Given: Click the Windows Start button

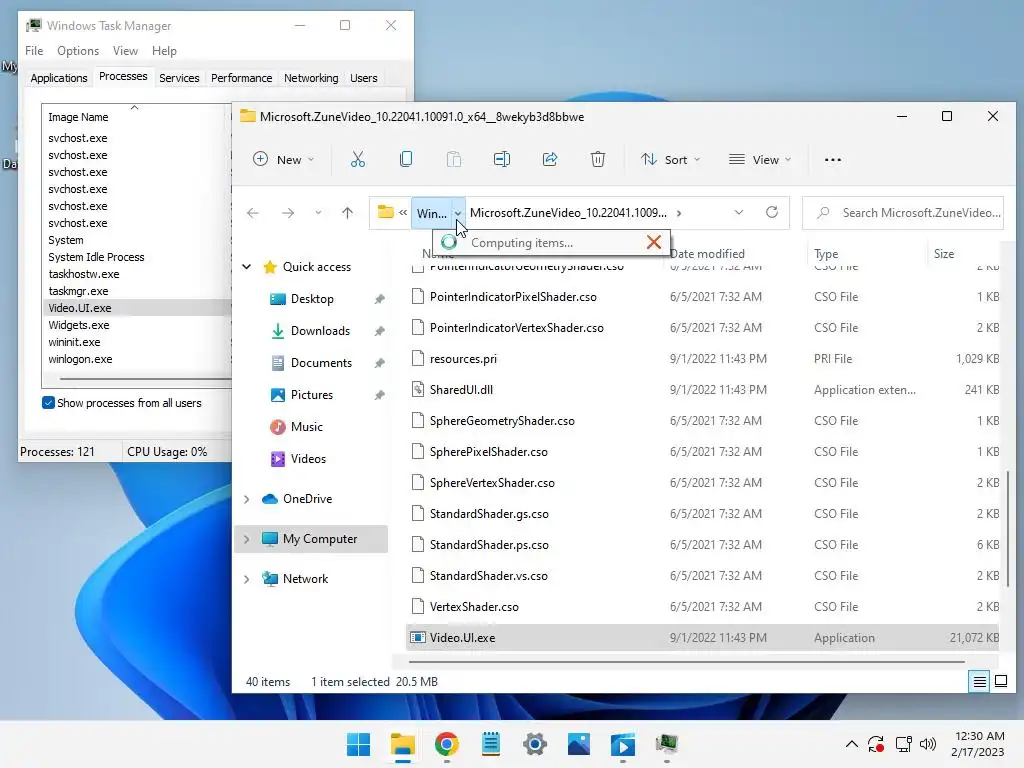Looking at the screenshot, I should [359, 744].
